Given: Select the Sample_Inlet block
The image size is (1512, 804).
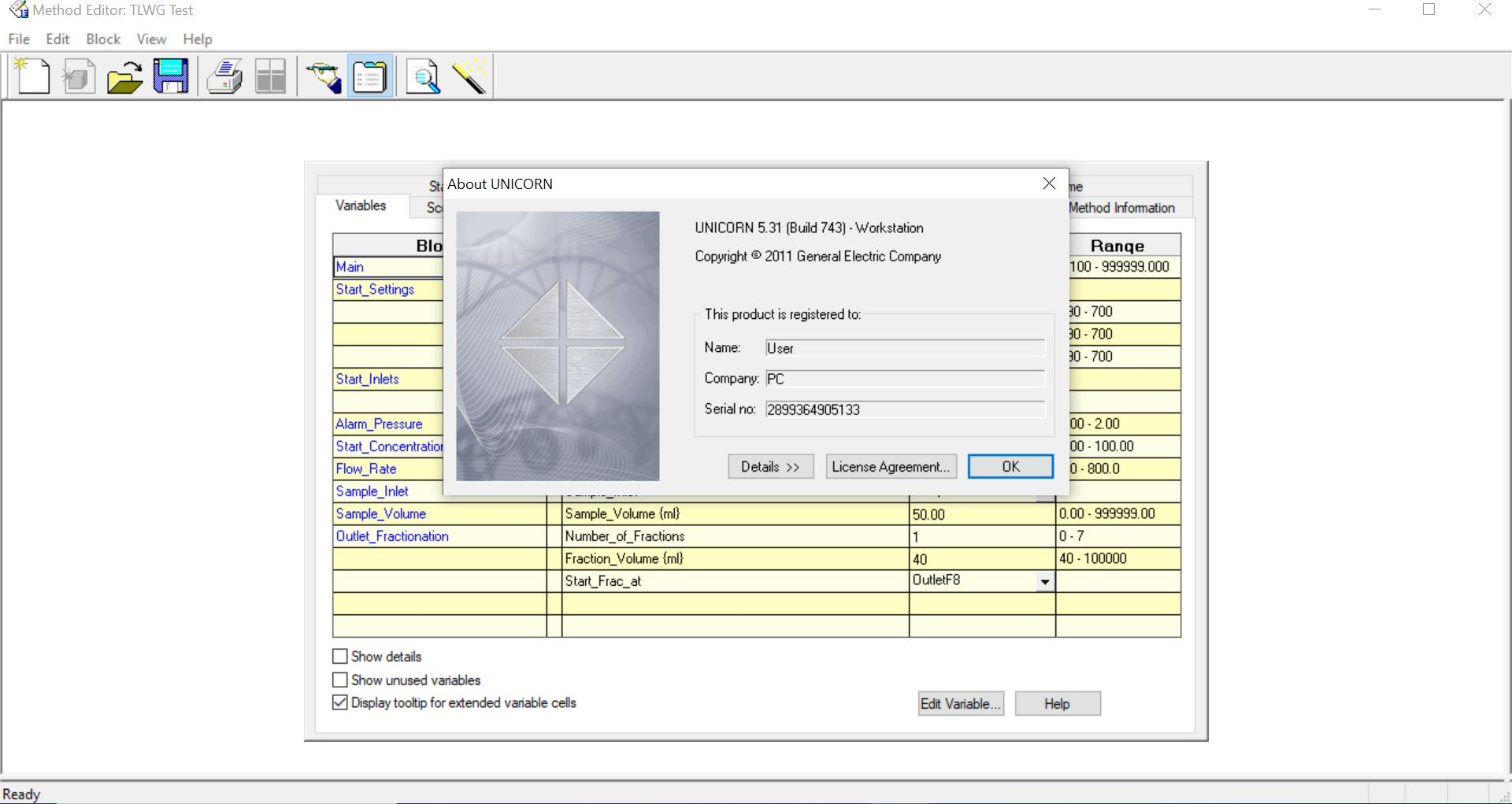Looking at the screenshot, I should click(372, 491).
